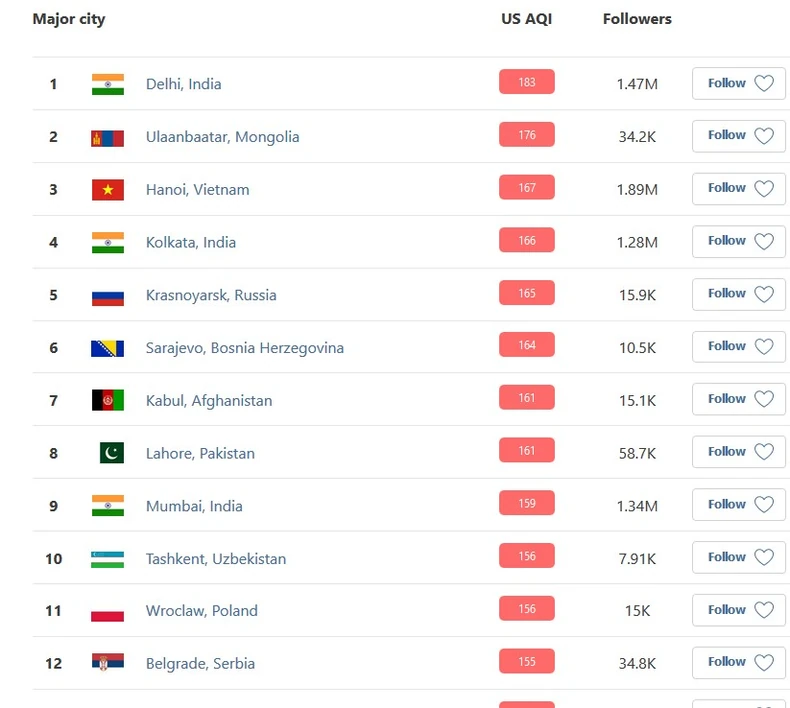Open Sarajevo, Bosnia Herzegovina link

pos(245,348)
